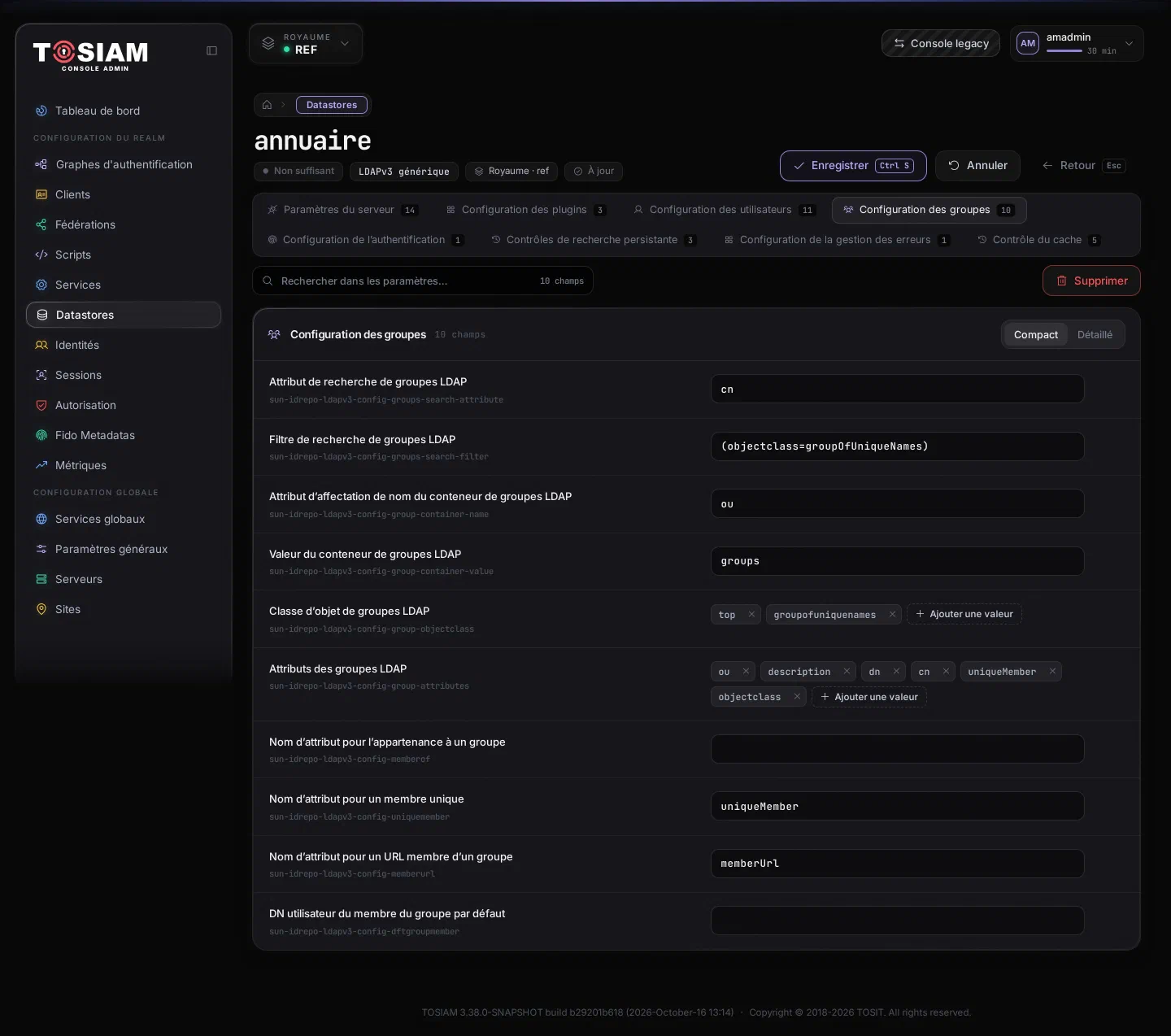Open Configuration de la gestion des erreurs tab
This screenshot has height=1036, width=1171.
tap(837, 240)
